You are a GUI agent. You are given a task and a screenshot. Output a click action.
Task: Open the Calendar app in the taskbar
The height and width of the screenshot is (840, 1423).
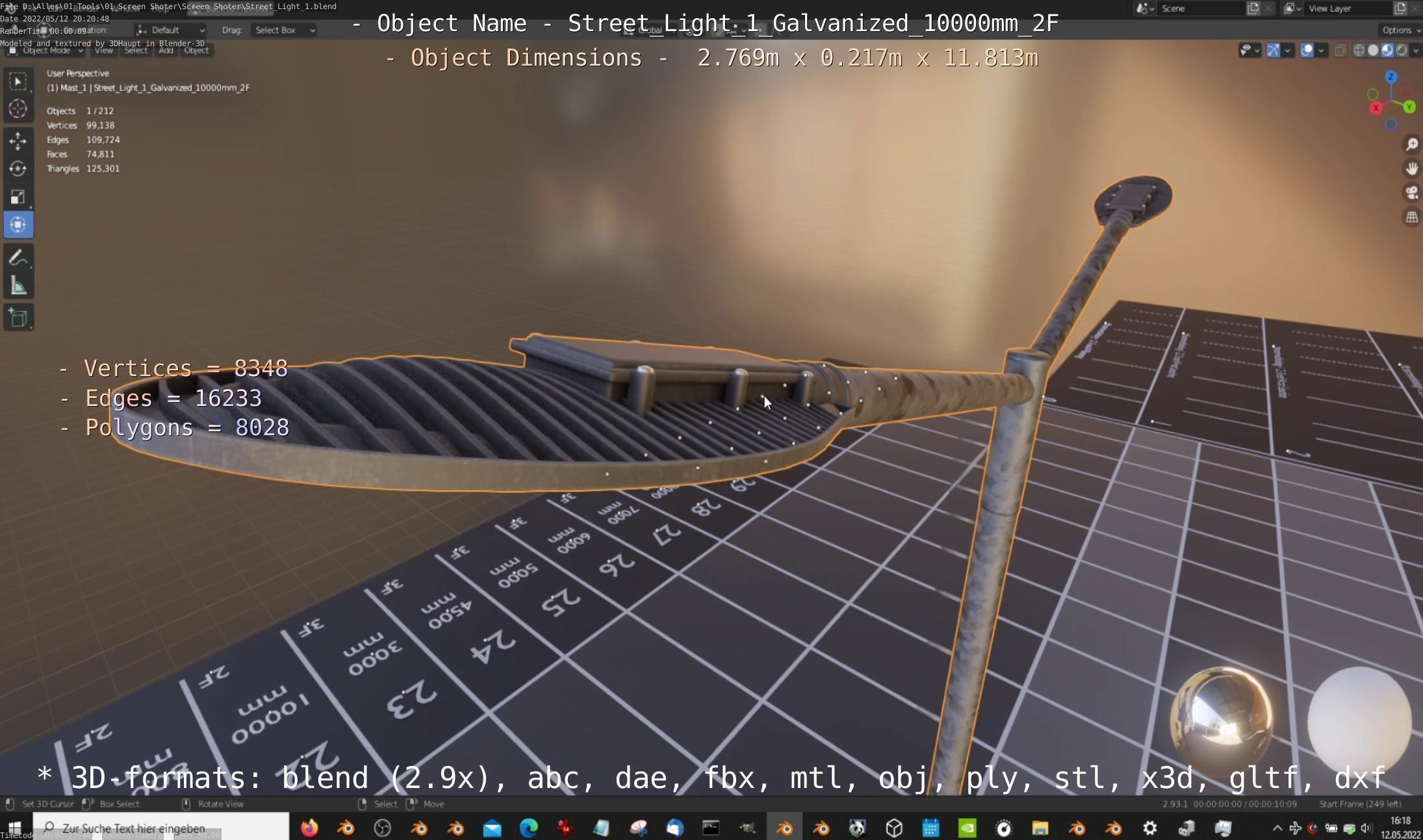930,828
